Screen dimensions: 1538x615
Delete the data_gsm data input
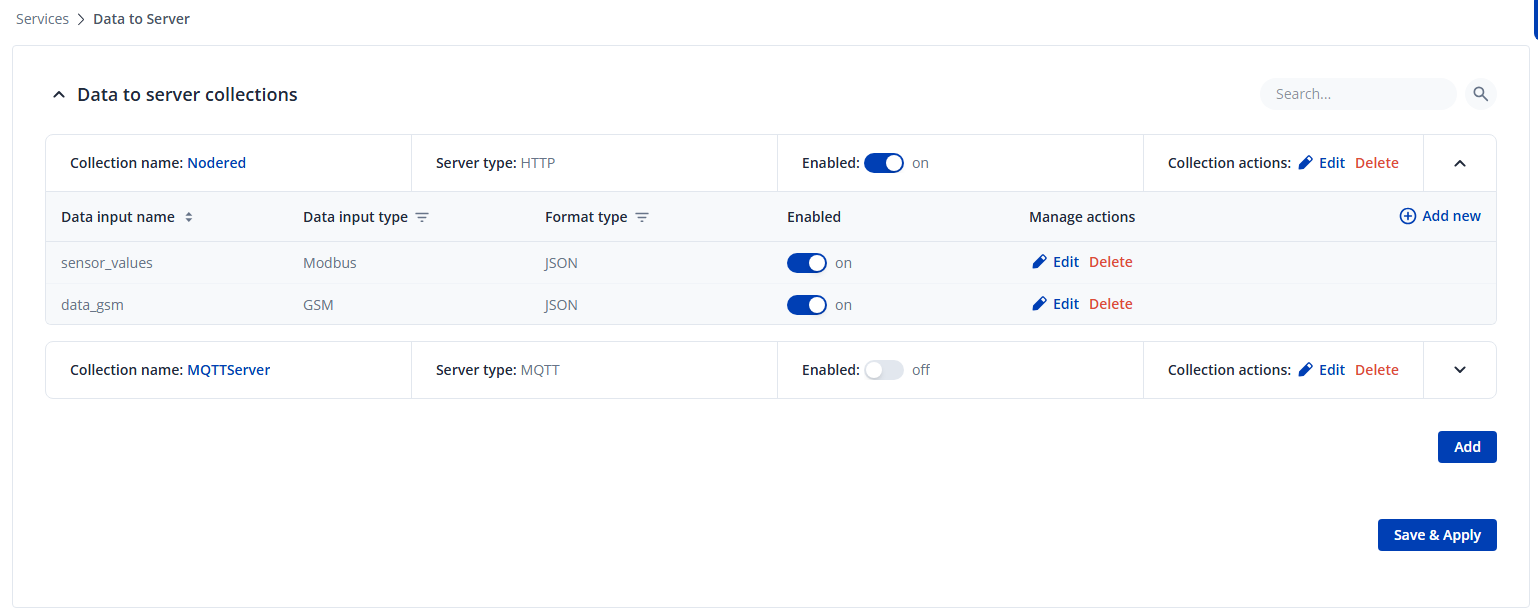coord(1111,304)
